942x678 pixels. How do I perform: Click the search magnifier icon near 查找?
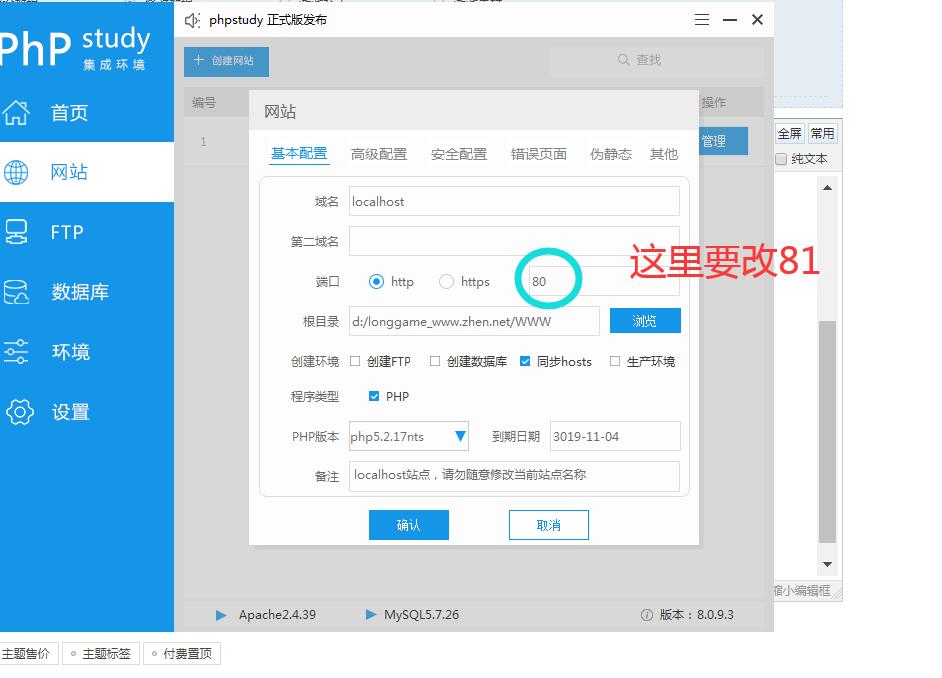tap(624, 59)
